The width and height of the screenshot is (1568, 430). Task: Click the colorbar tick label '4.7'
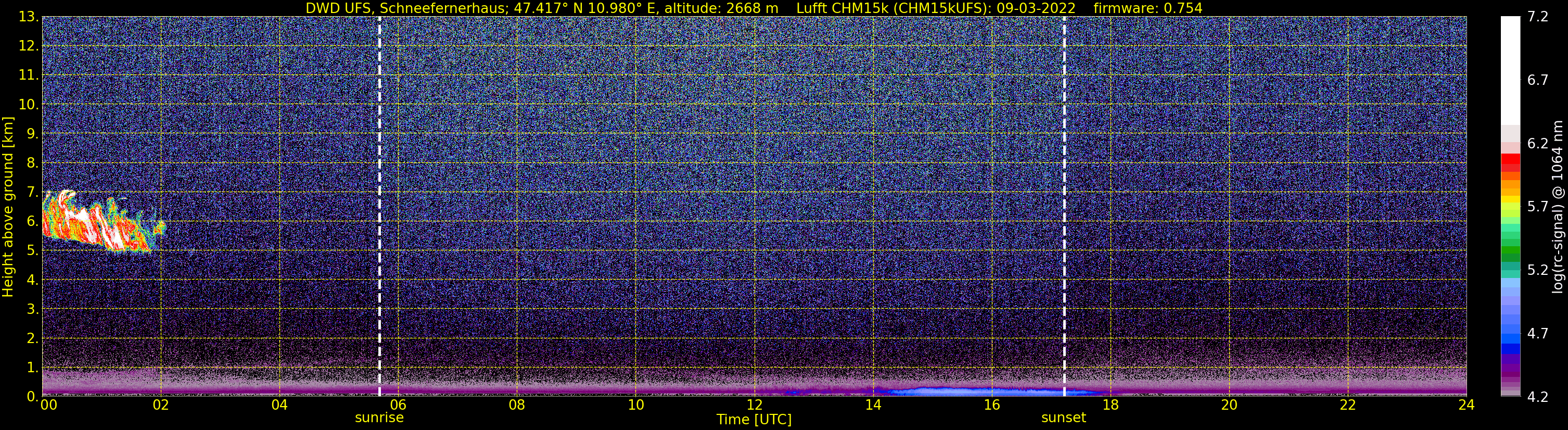[1538, 334]
